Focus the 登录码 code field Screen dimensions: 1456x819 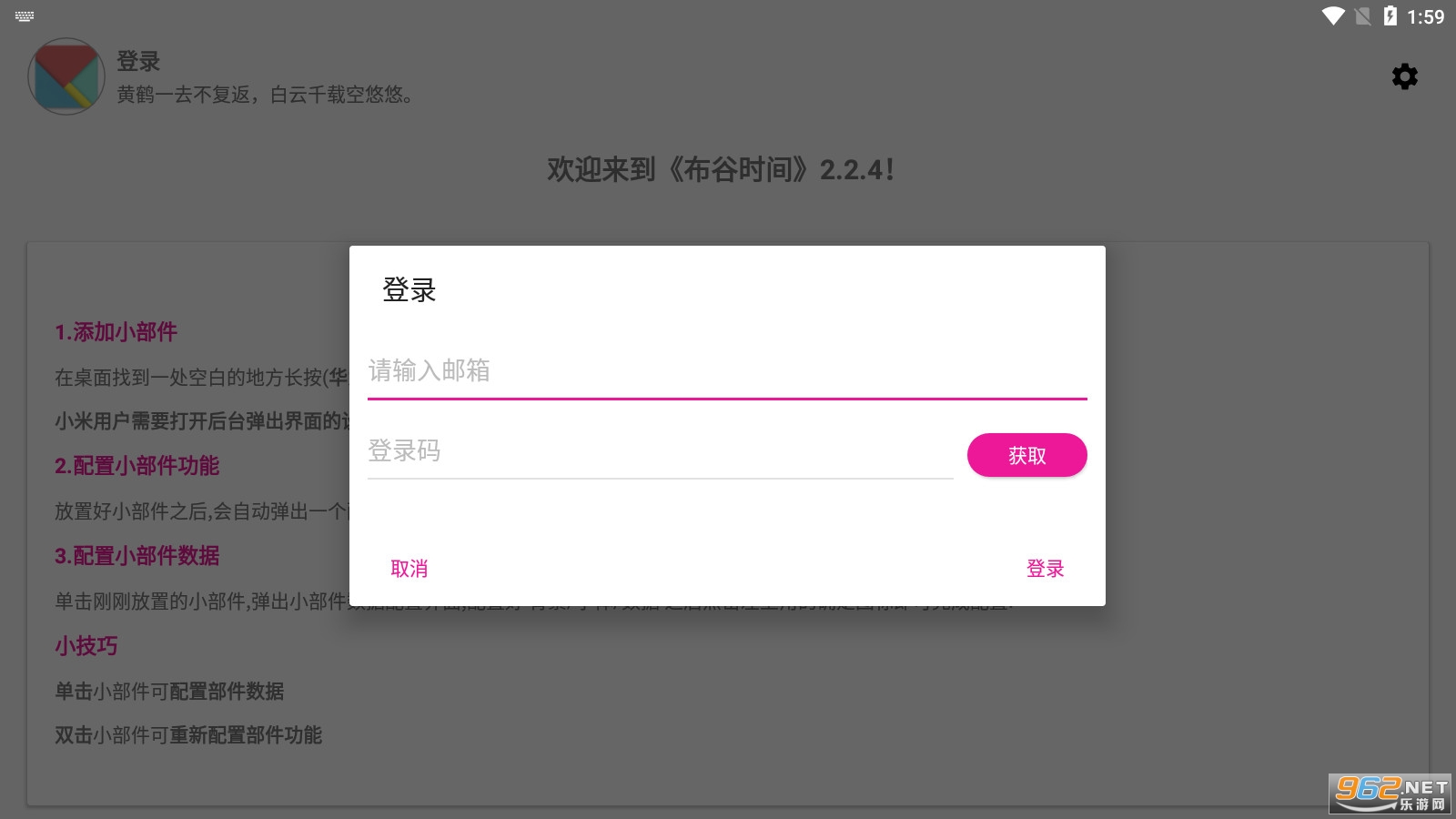[x=660, y=451]
